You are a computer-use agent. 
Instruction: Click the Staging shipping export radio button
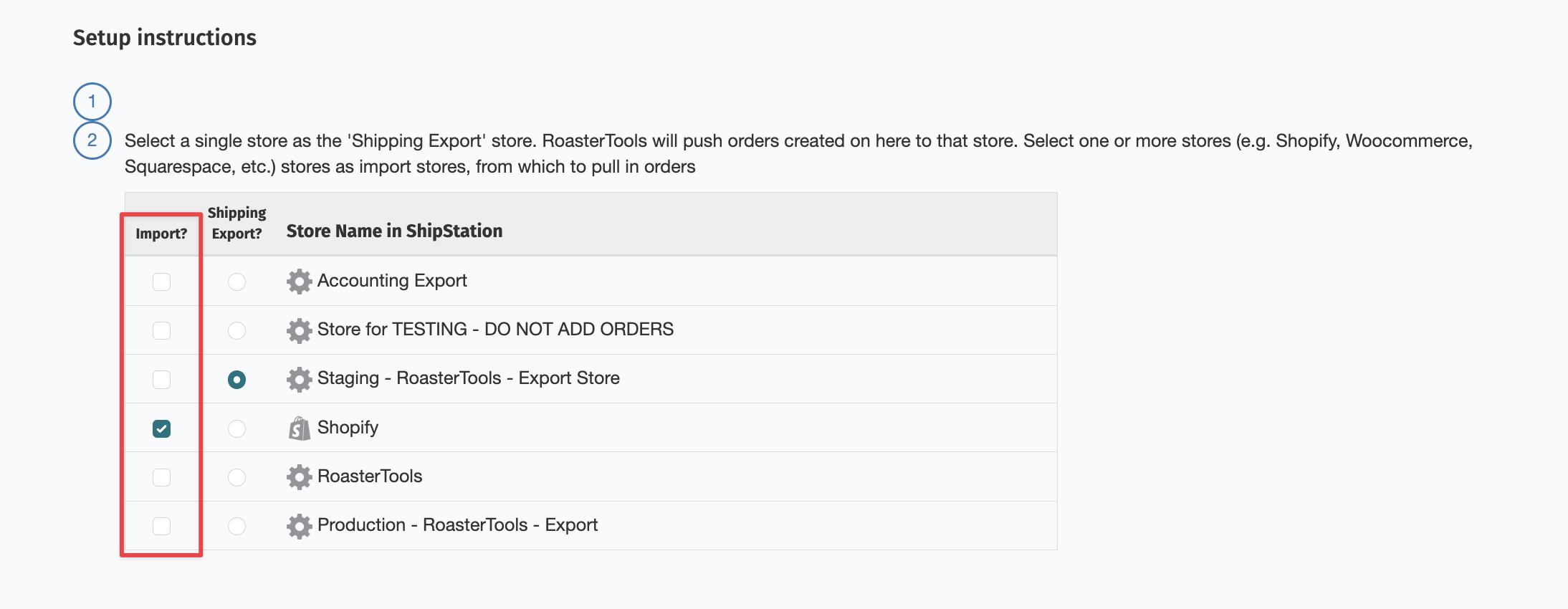[x=236, y=379]
